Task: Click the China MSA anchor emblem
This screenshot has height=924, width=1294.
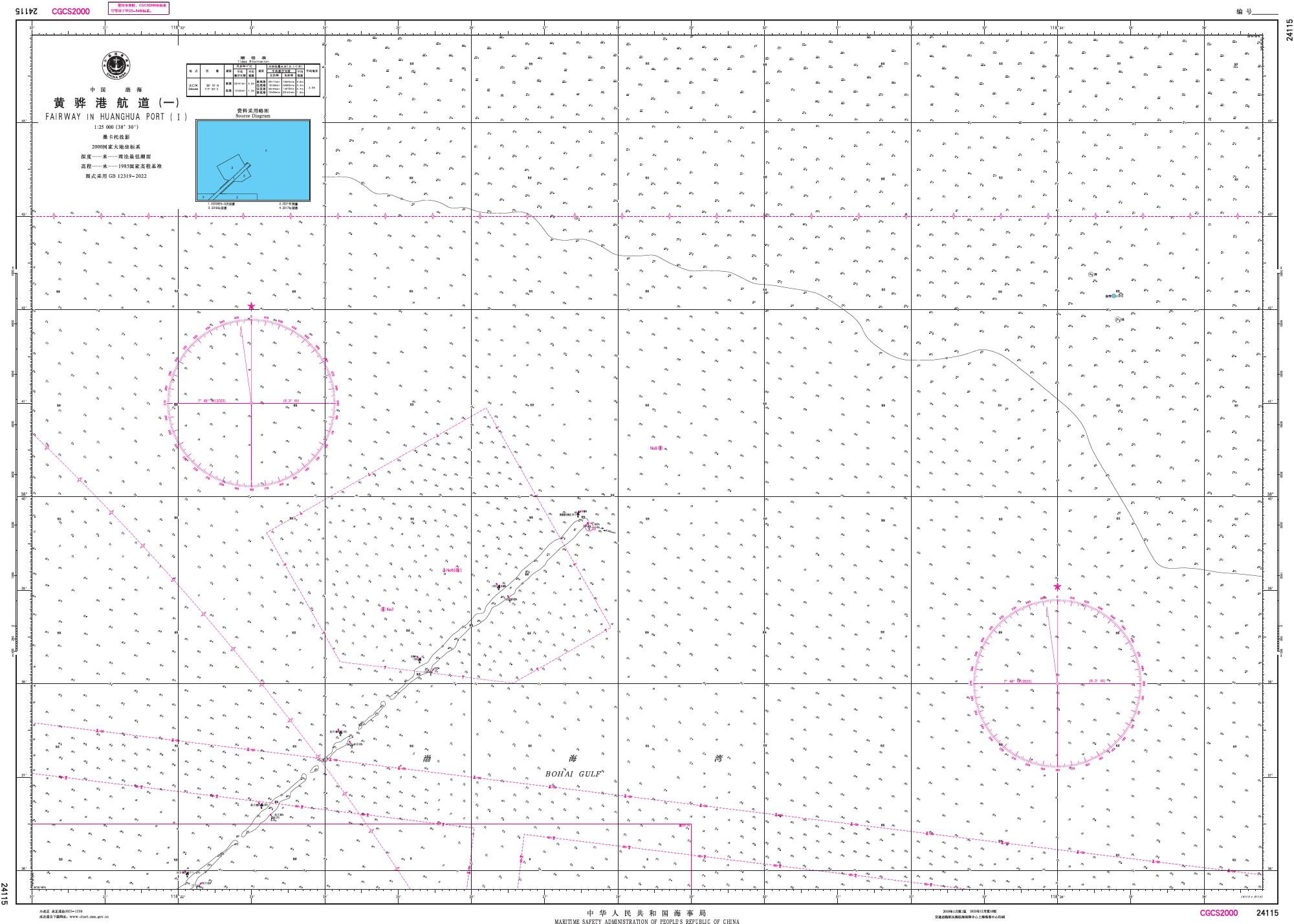Action: pos(117,64)
